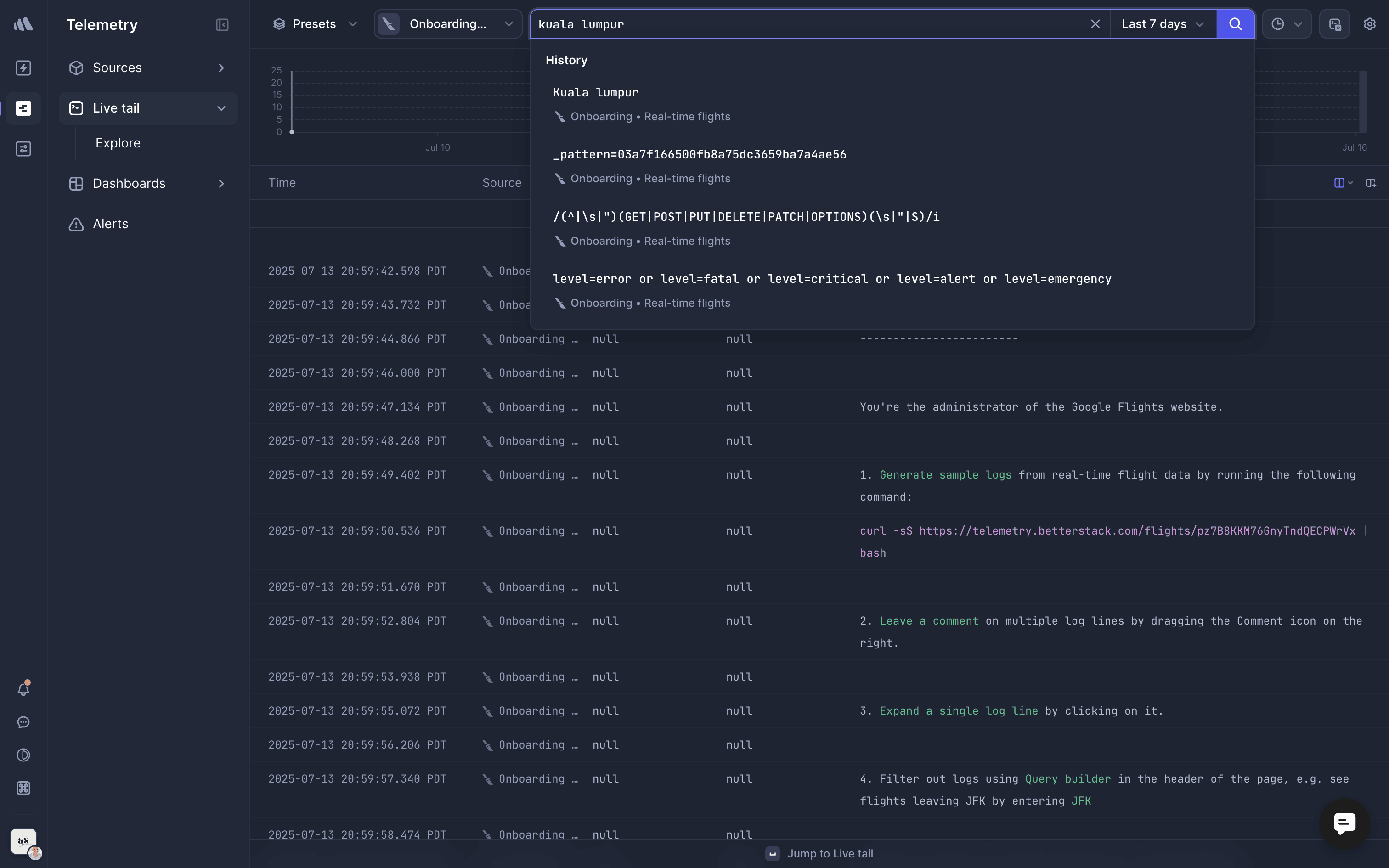Collapse the Telemetry sidebar panel icon

coord(222,25)
